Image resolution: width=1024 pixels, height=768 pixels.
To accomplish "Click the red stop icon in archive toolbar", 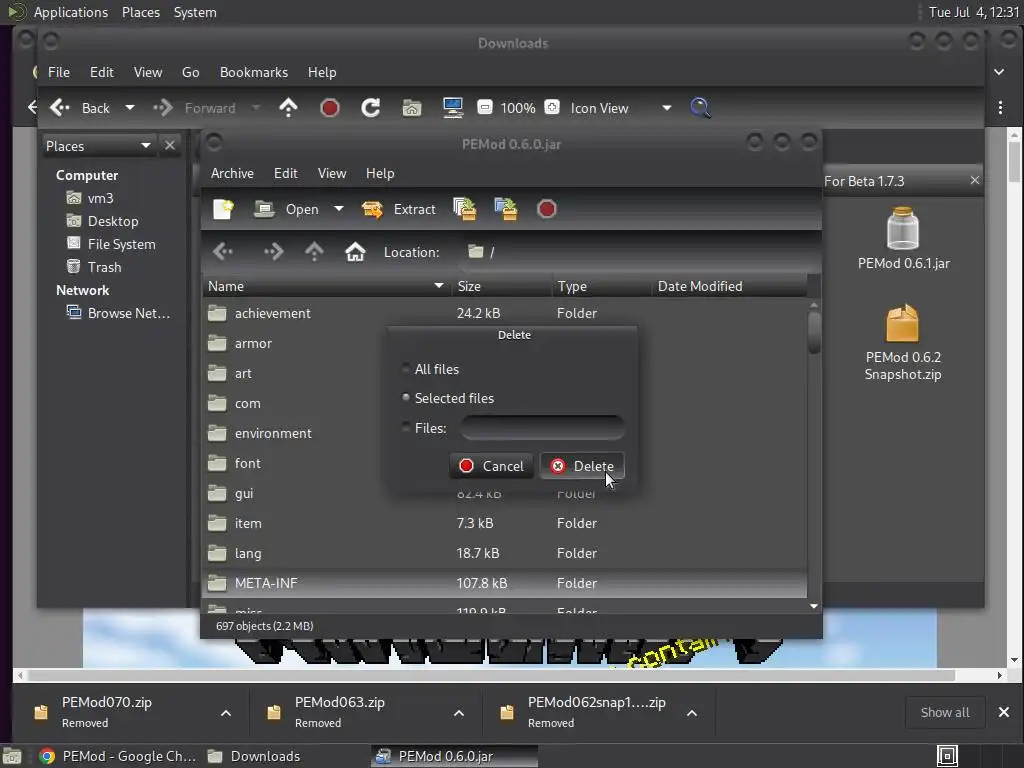I will coord(547,209).
